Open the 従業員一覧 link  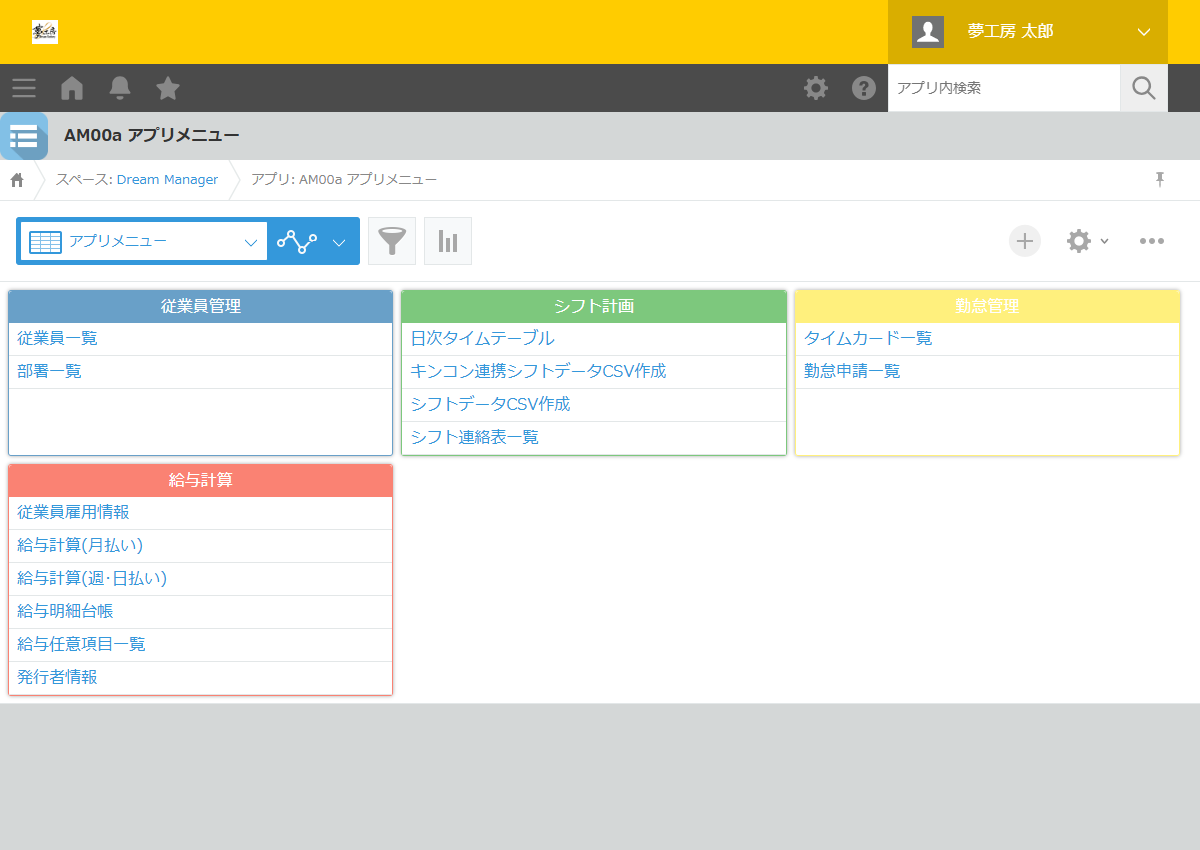(57, 339)
